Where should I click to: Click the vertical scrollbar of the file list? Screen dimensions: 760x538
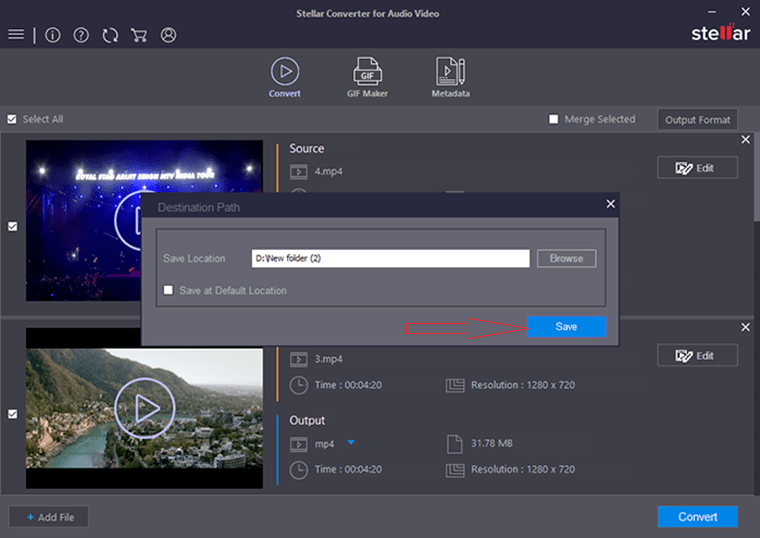click(757, 178)
